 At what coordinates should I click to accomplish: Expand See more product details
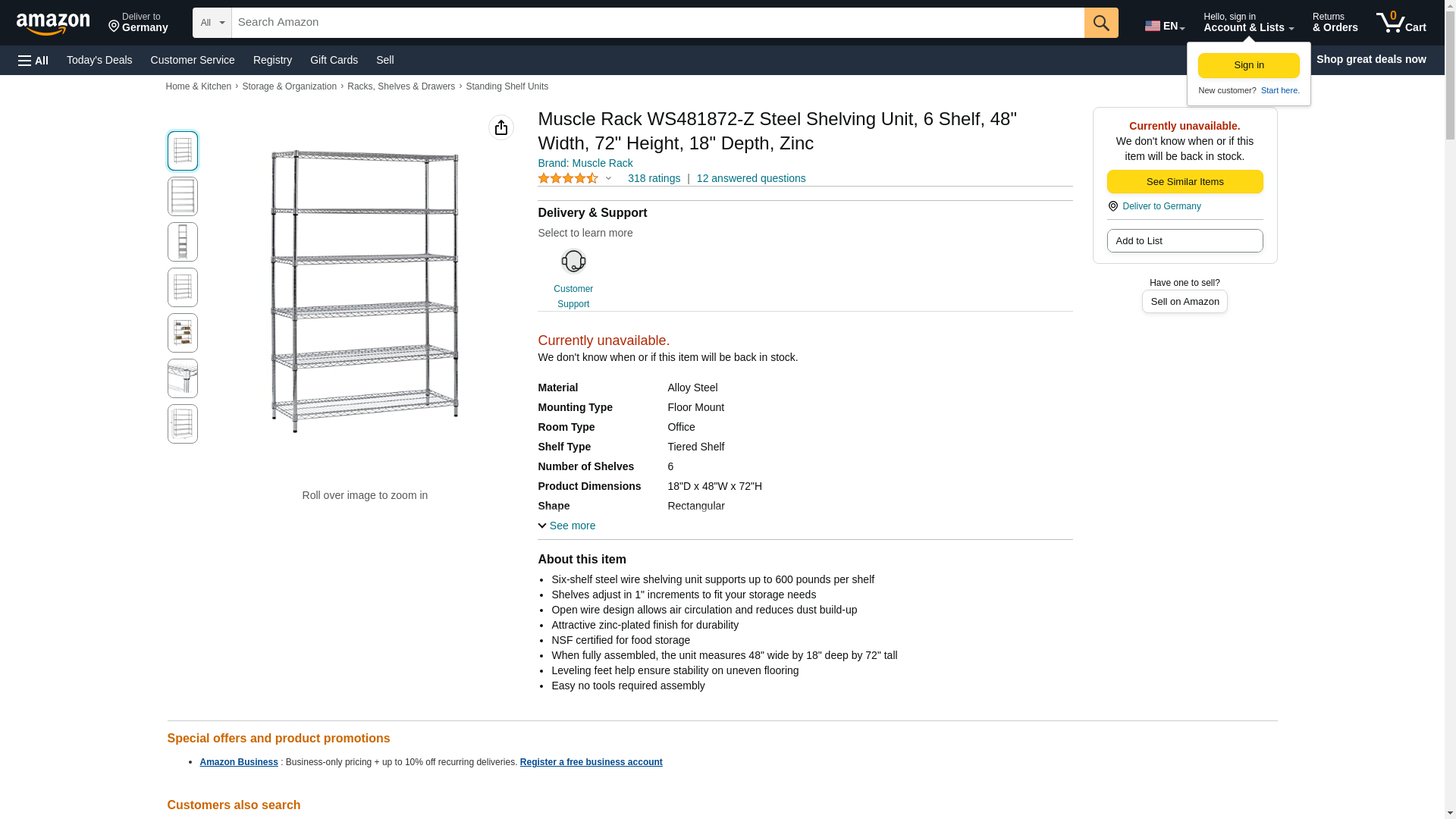(566, 526)
